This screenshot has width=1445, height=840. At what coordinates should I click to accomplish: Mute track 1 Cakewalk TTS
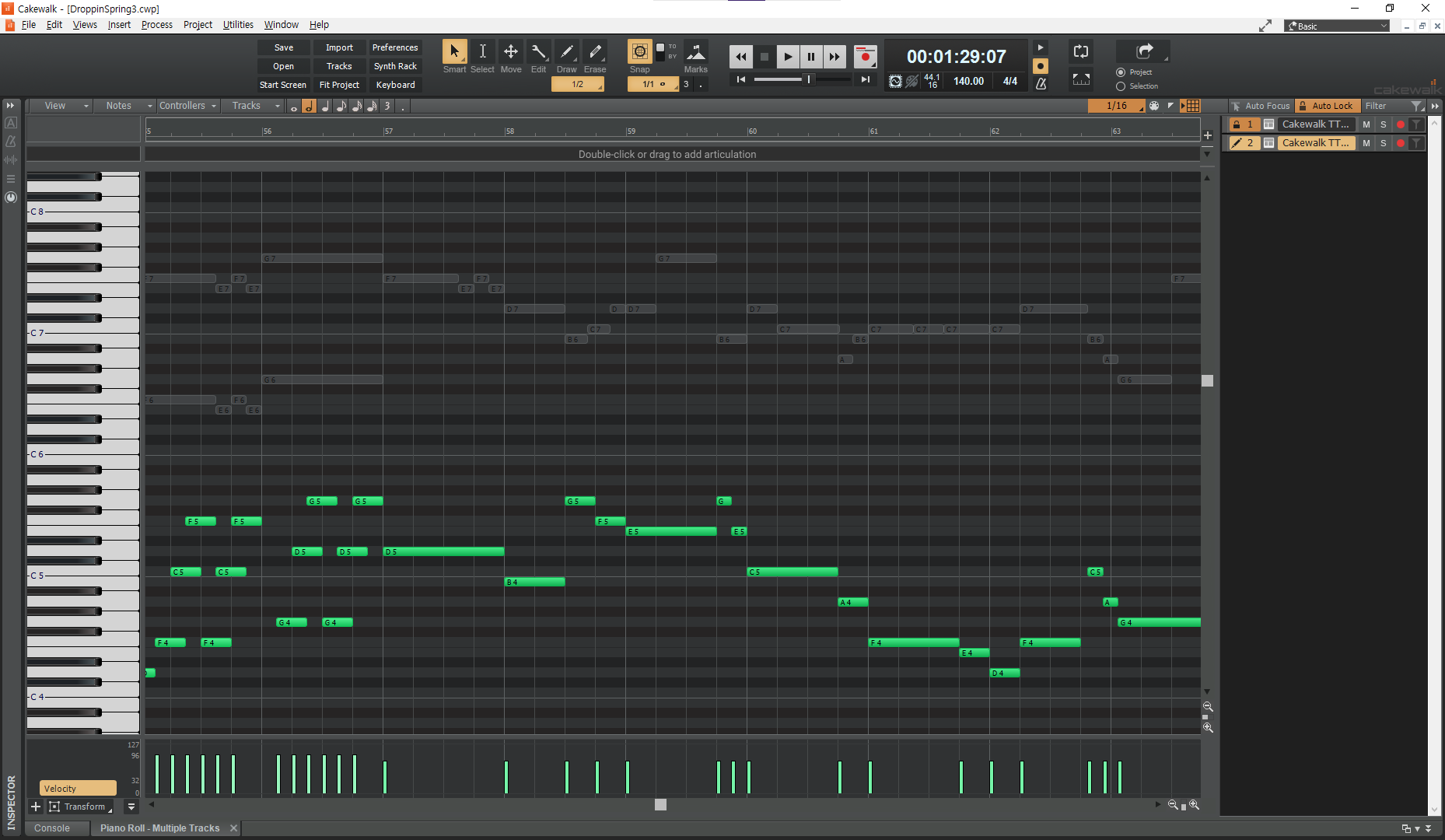point(1366,124)
